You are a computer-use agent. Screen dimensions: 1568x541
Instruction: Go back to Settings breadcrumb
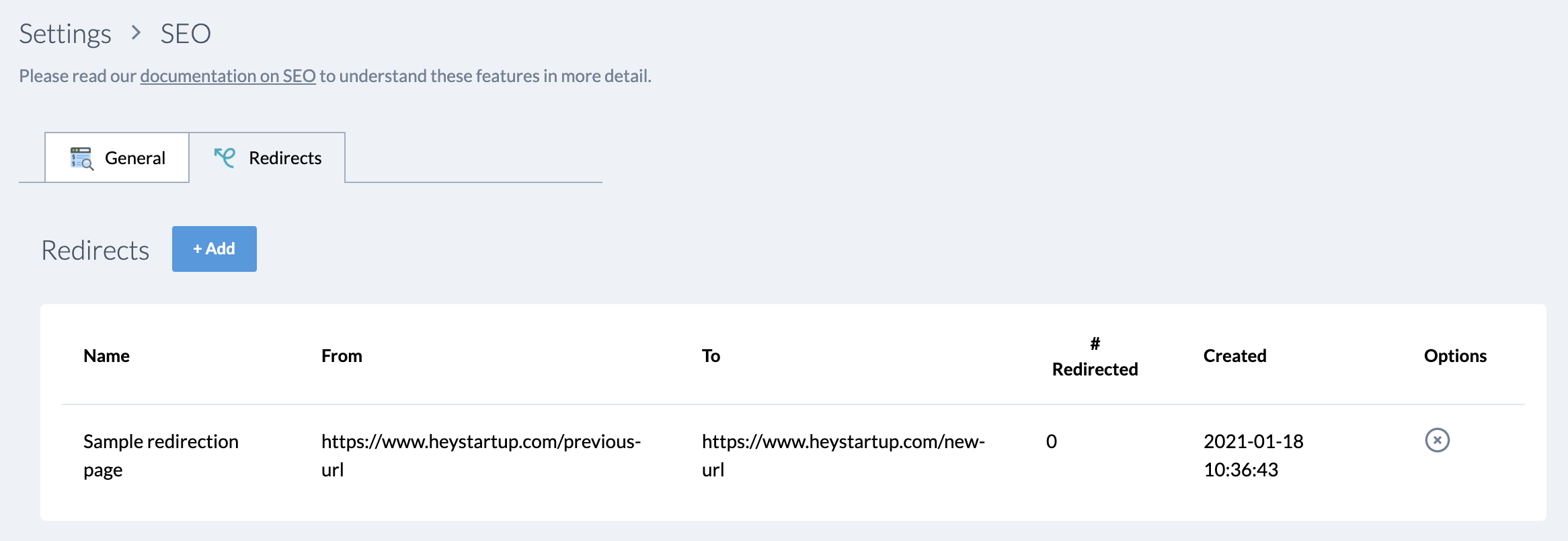pos(65,34)
